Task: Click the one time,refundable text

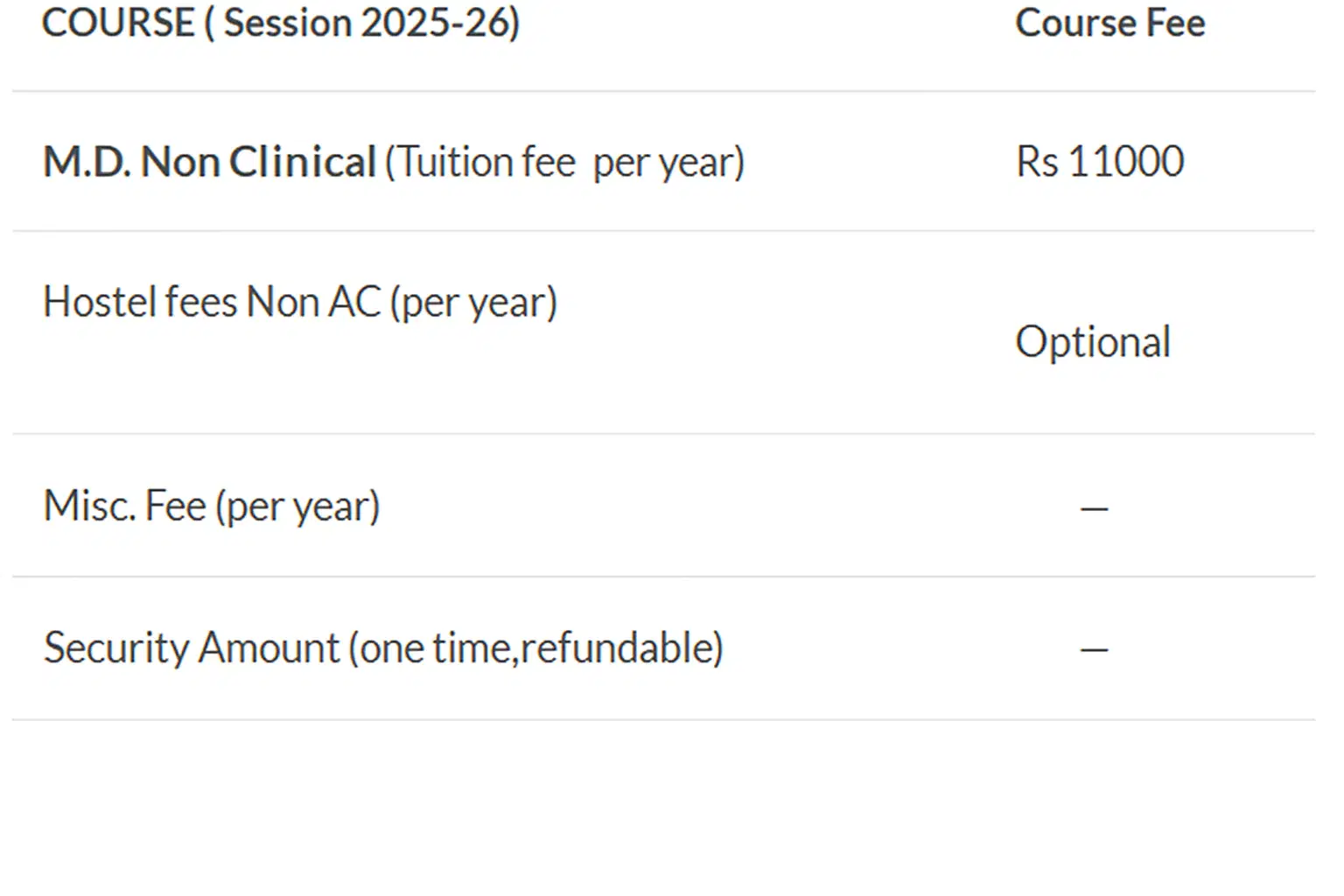Action: 535,648
